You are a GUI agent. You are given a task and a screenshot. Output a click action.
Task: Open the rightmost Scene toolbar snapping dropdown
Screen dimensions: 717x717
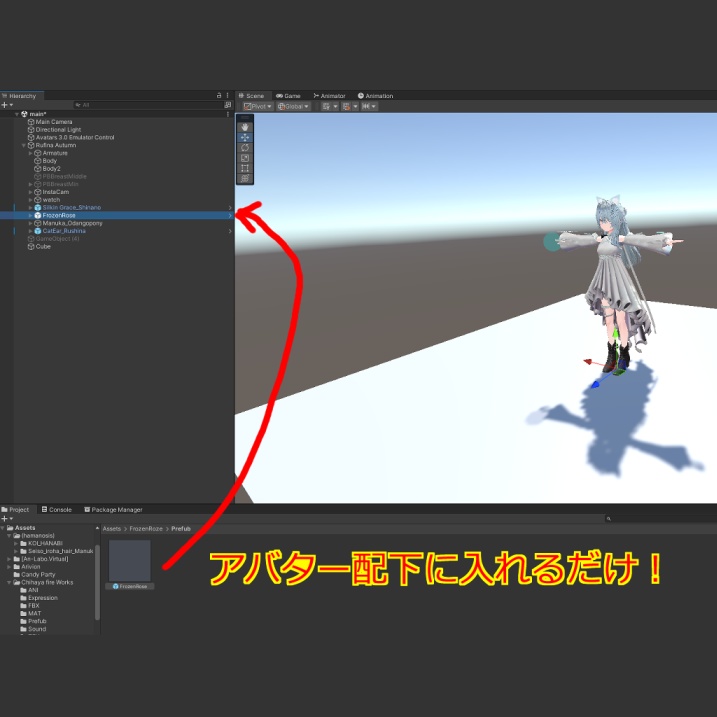(x=369, y=107)
